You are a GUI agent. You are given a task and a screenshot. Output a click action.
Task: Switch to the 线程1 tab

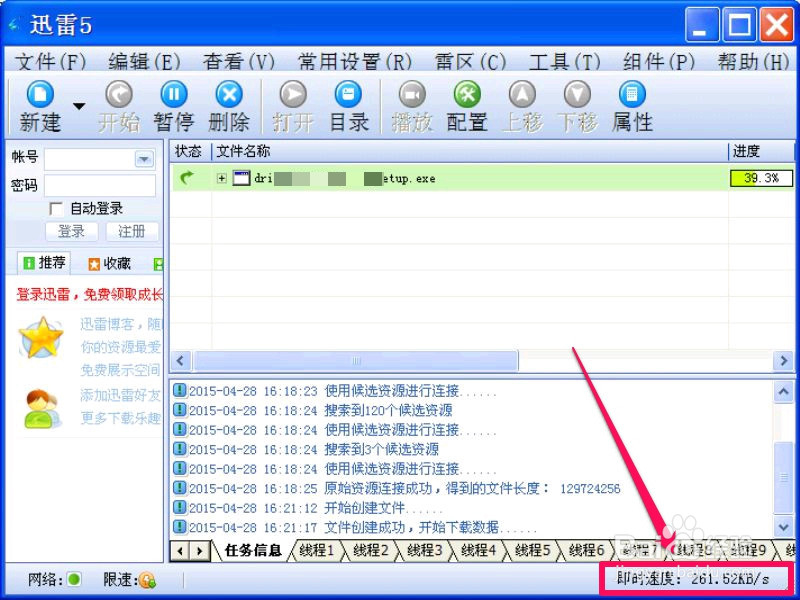tap(316, 551)
